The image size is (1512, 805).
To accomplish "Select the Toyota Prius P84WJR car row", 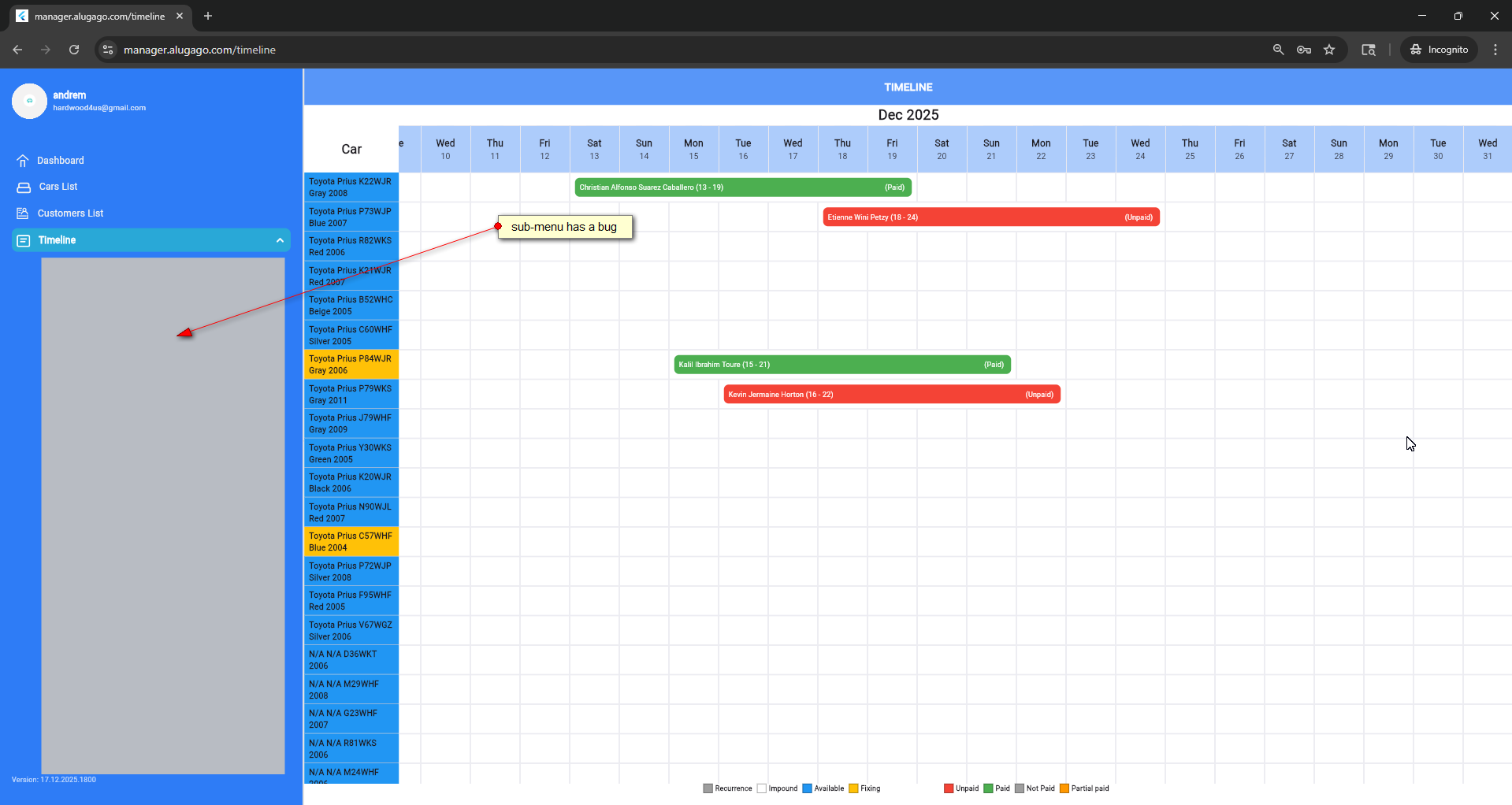I will tap(351, 365).
